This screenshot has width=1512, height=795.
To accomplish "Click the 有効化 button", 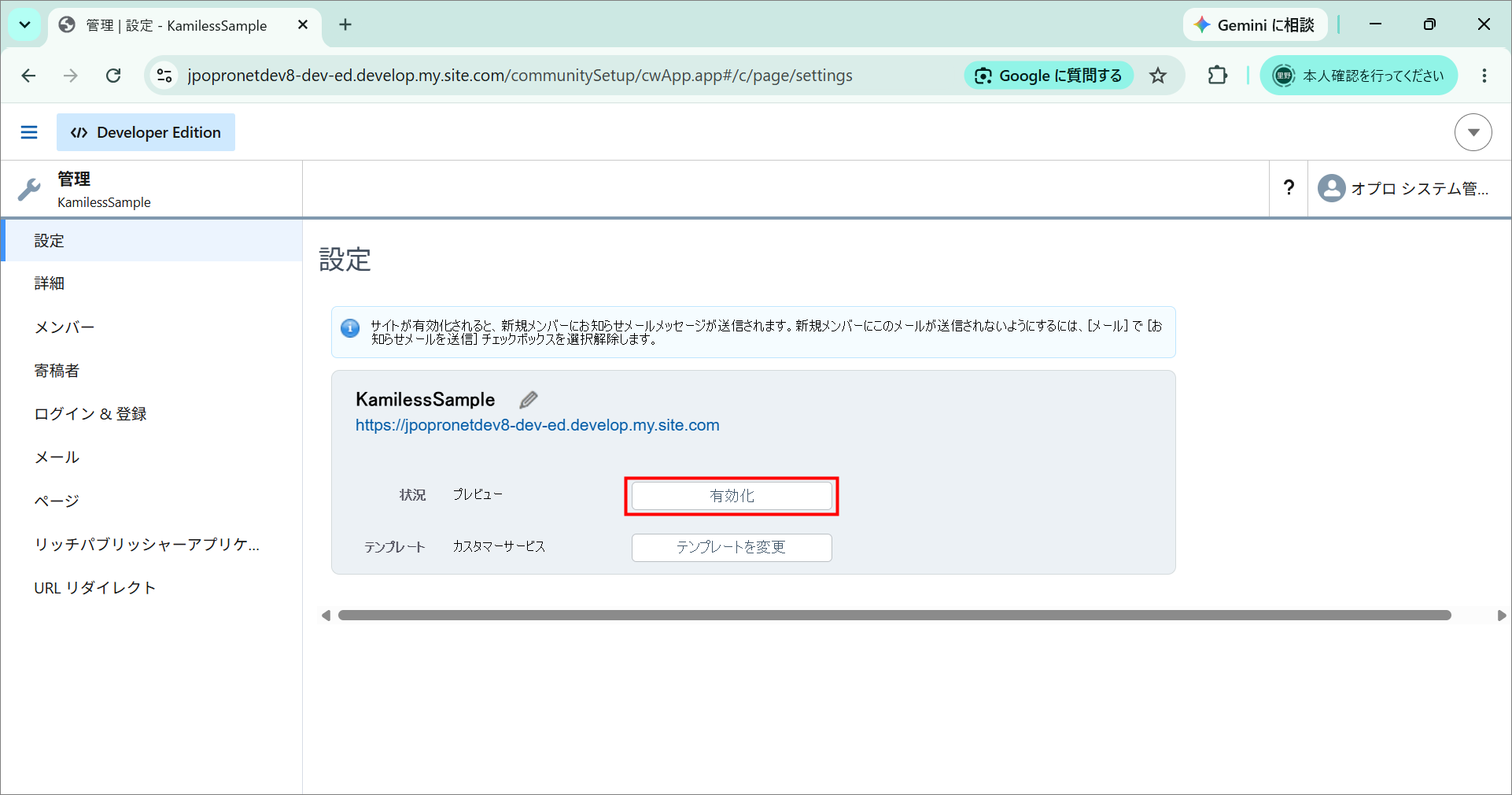I will pyautogui.click(x=732, y=496).
